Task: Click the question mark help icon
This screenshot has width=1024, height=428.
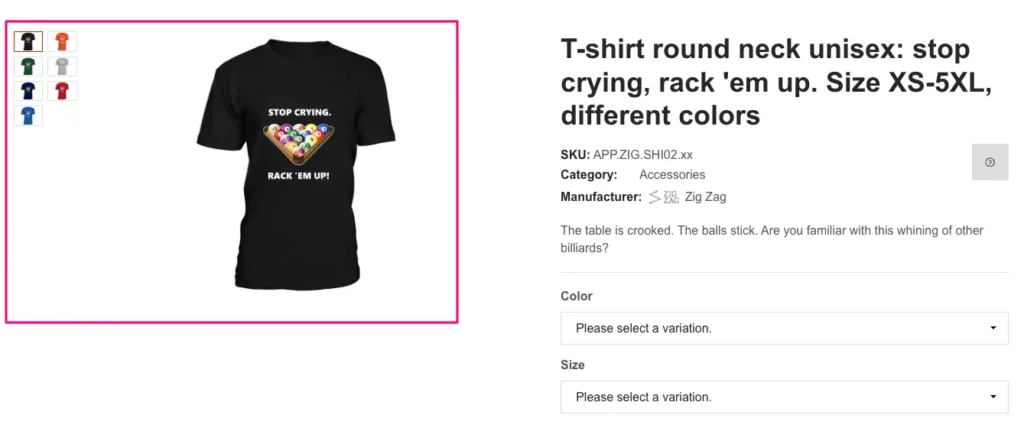Action: pyautogui.click(x=989, y=162)
